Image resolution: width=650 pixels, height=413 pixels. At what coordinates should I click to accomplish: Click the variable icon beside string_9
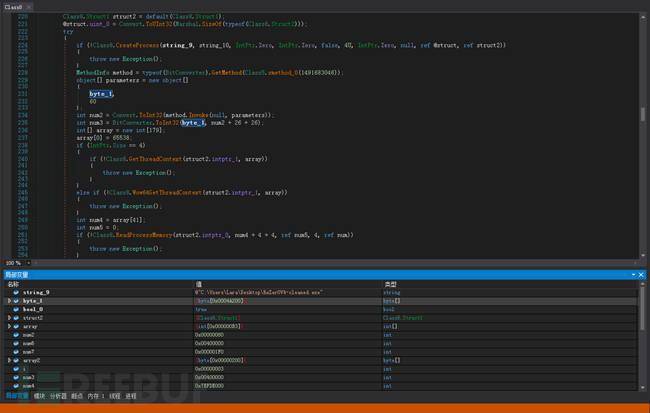click(x=17, y=292)
